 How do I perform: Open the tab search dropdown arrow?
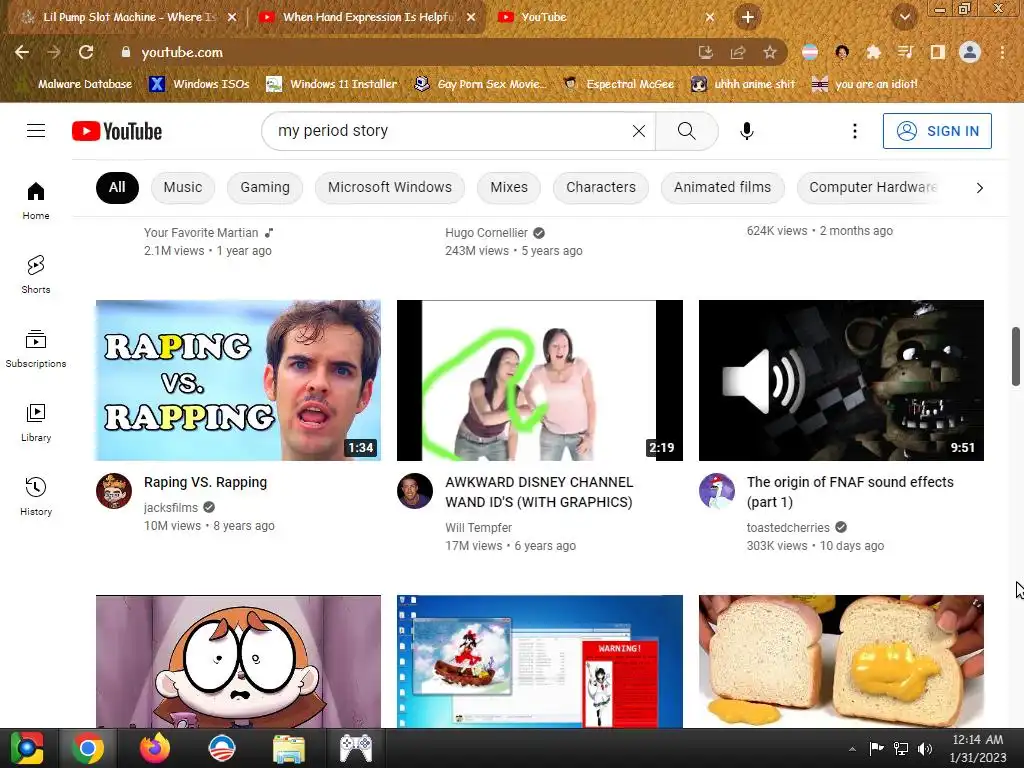(x=904, y=17)
